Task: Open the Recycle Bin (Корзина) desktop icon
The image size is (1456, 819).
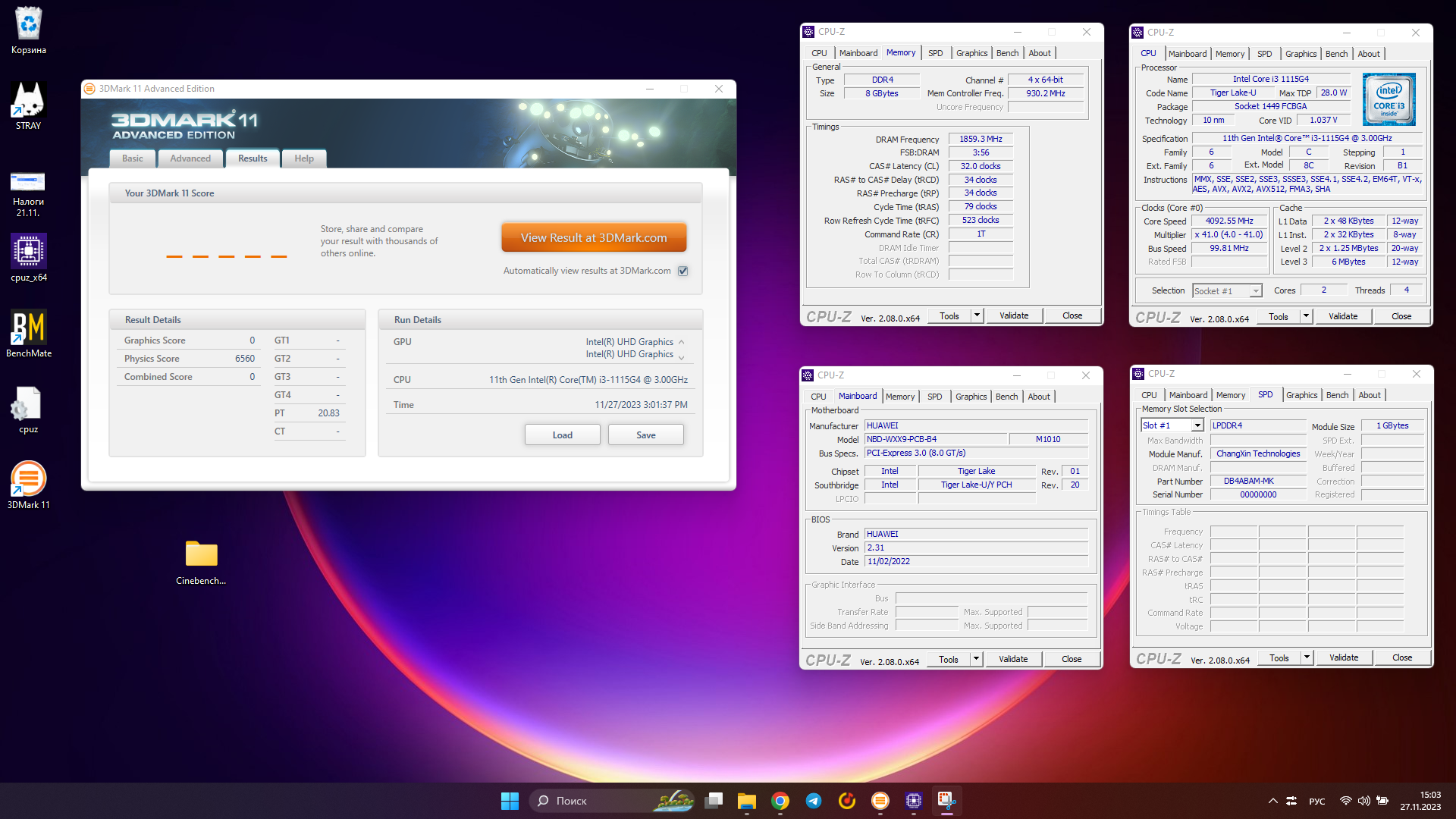Action: coord(29,31)
